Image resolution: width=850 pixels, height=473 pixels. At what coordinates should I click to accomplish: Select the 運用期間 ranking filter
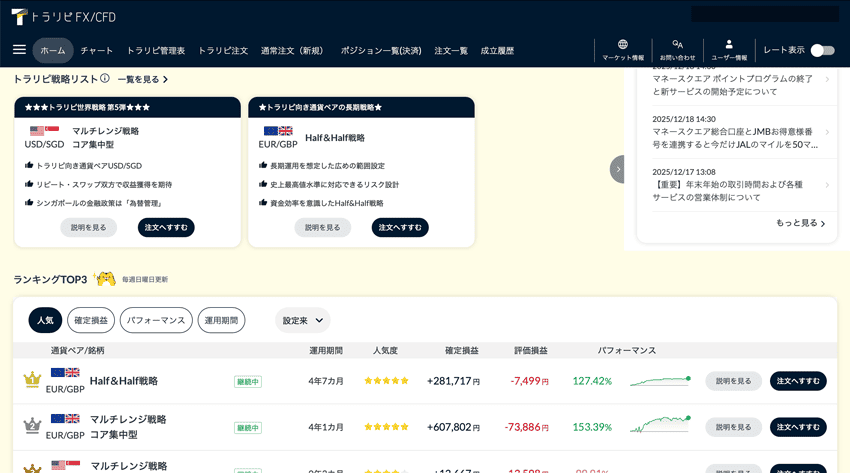tap(221, 320)
